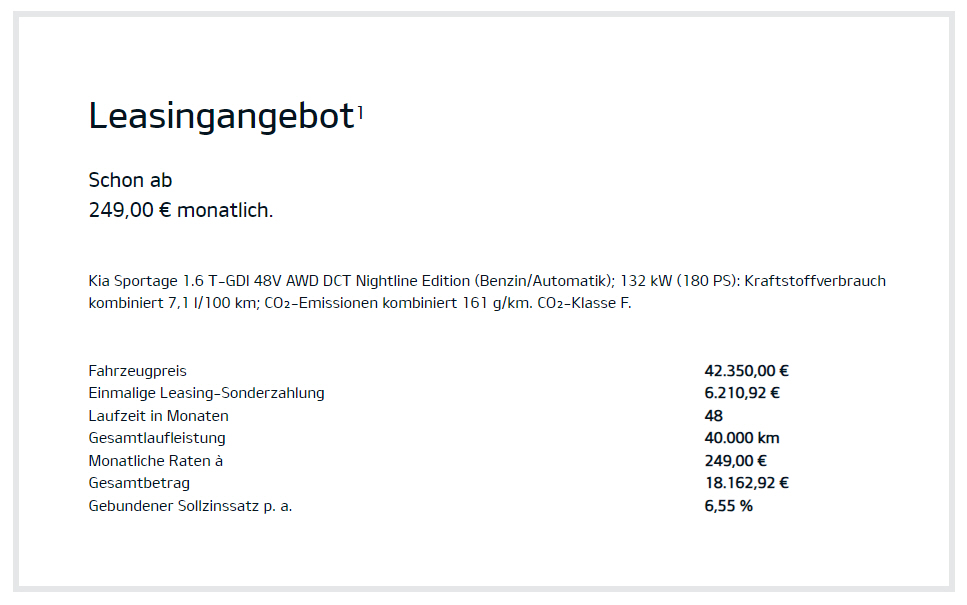The height and width of the screenshot is (605, 967).
Task: Select the Fahrzeugpreis label
Action: pyautogui.click(x=137, y=371)
